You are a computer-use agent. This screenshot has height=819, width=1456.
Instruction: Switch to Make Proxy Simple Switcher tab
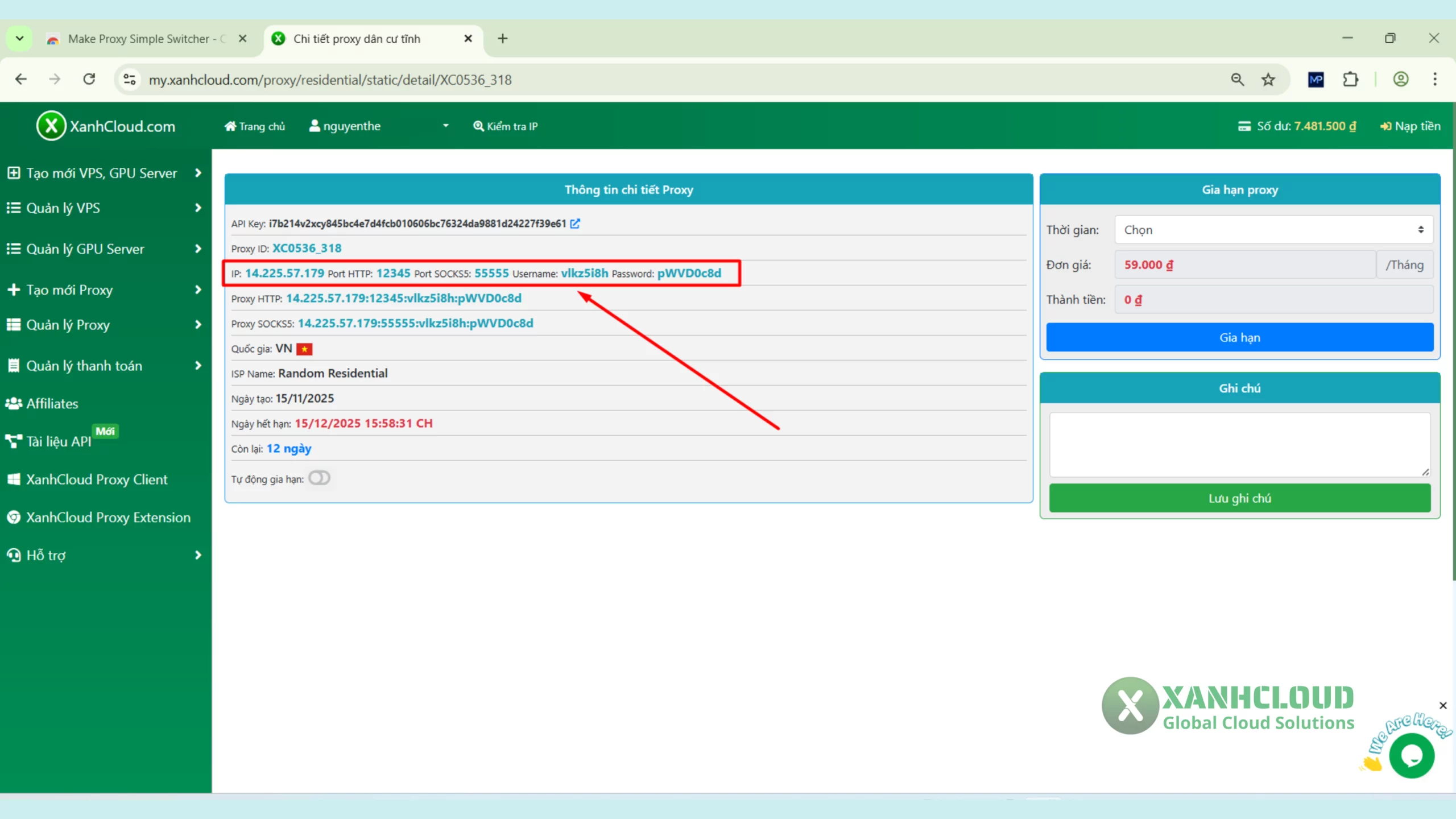tap(139, 39)
